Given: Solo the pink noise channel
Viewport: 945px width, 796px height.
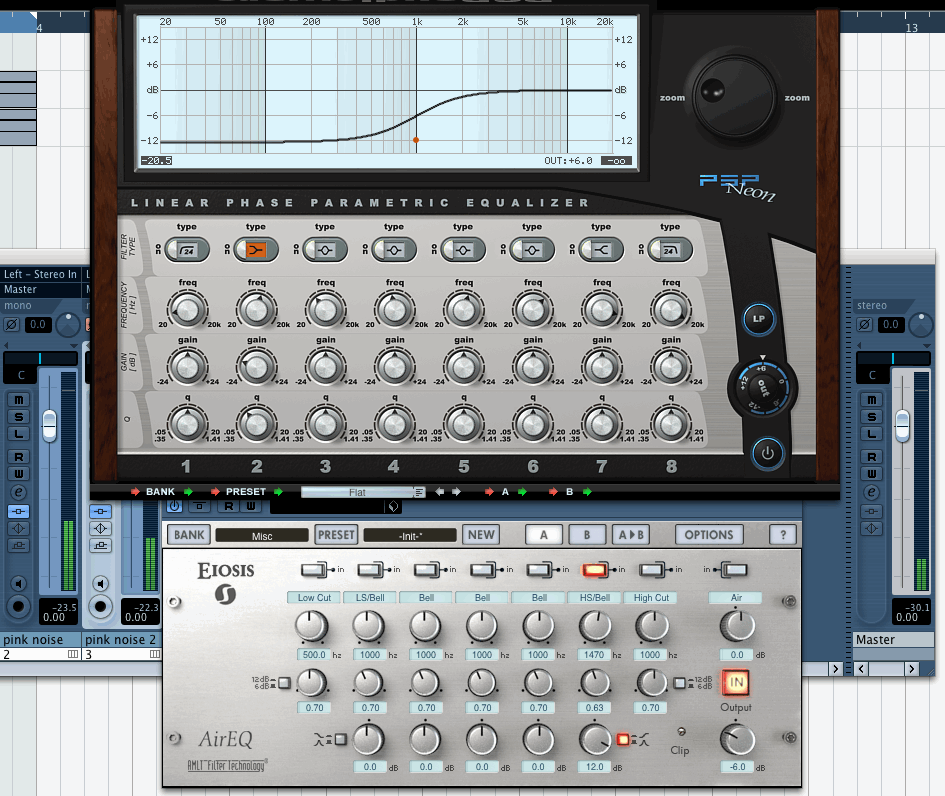Looking at the screenshot, I should click(18, 416).
